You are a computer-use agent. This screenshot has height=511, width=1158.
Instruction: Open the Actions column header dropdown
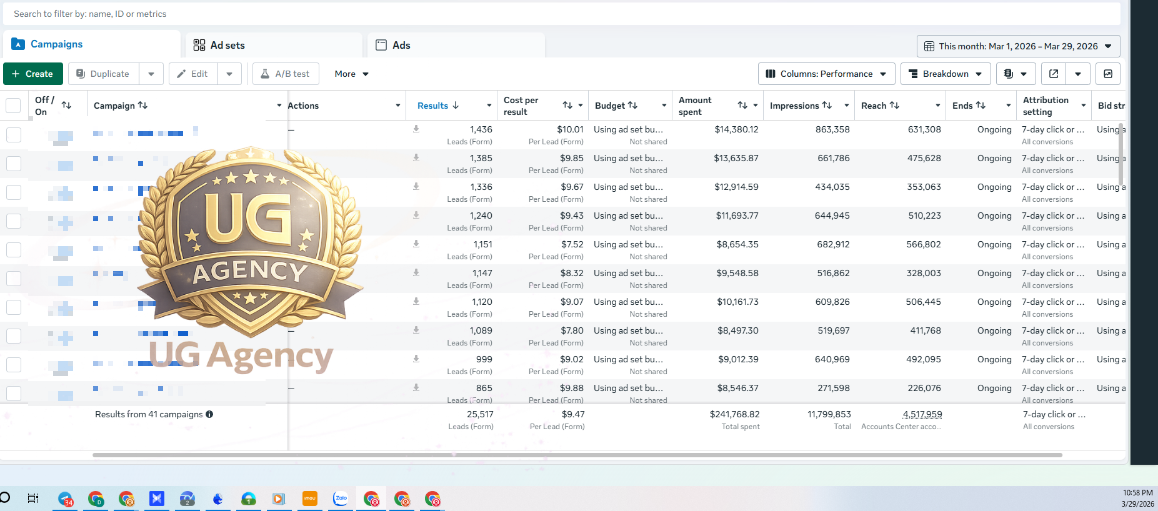pyautogui.click(x=398, y=106)
